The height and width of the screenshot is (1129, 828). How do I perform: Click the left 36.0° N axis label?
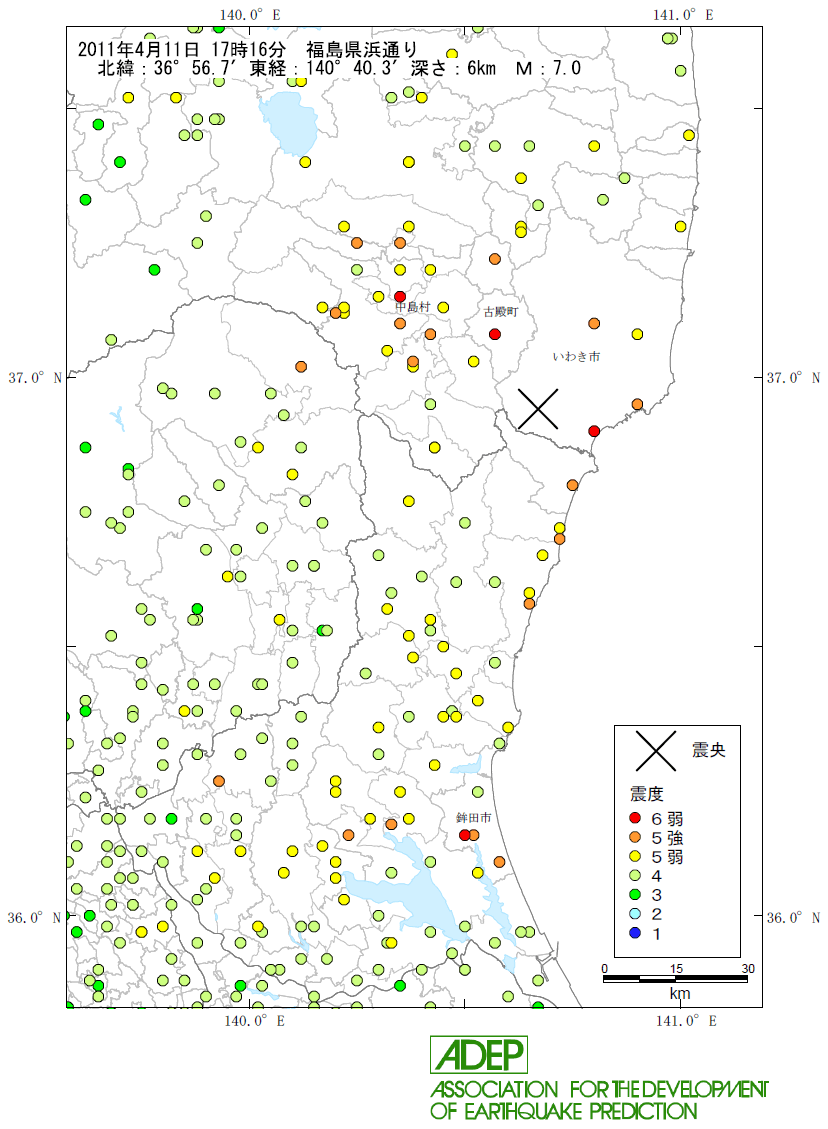coord(35,918)
